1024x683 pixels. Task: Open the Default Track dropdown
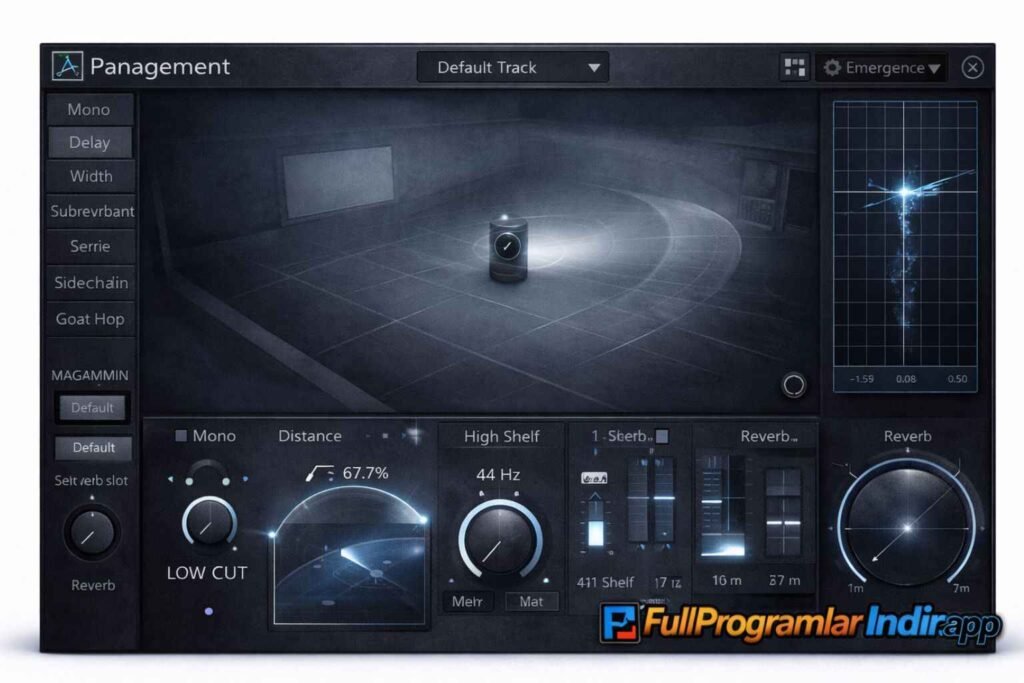tap(512, 67)
